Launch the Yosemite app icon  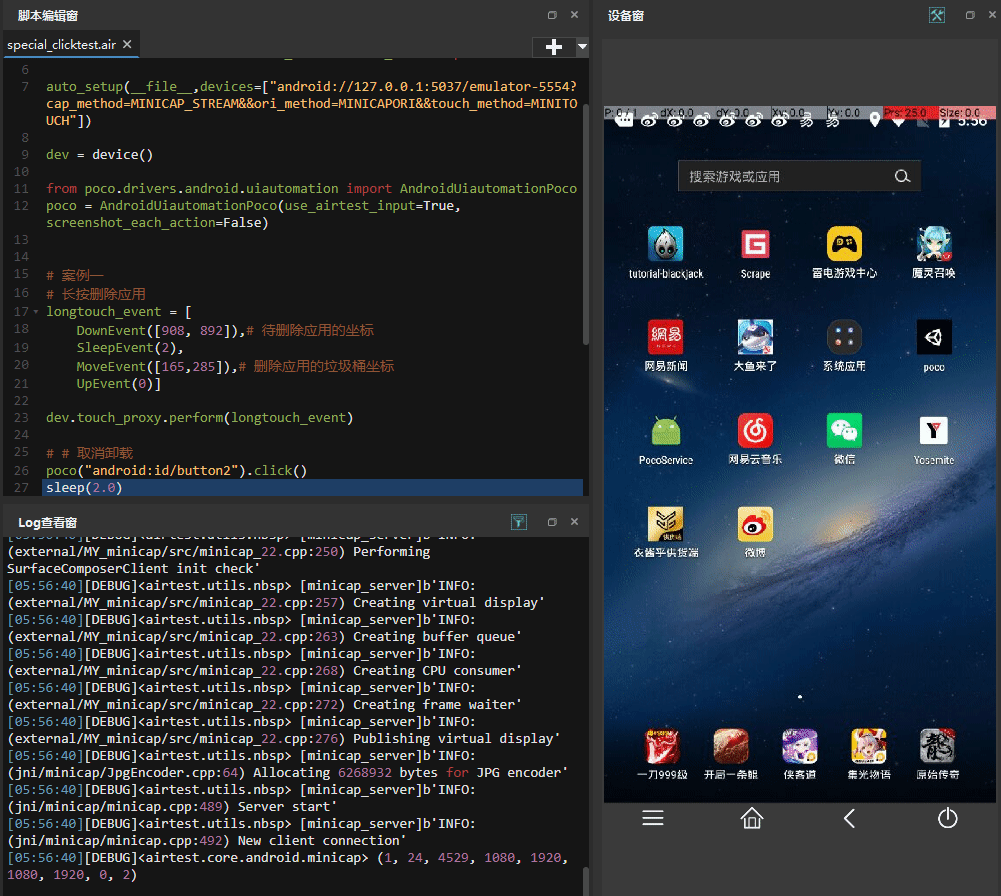click(934, 431)
